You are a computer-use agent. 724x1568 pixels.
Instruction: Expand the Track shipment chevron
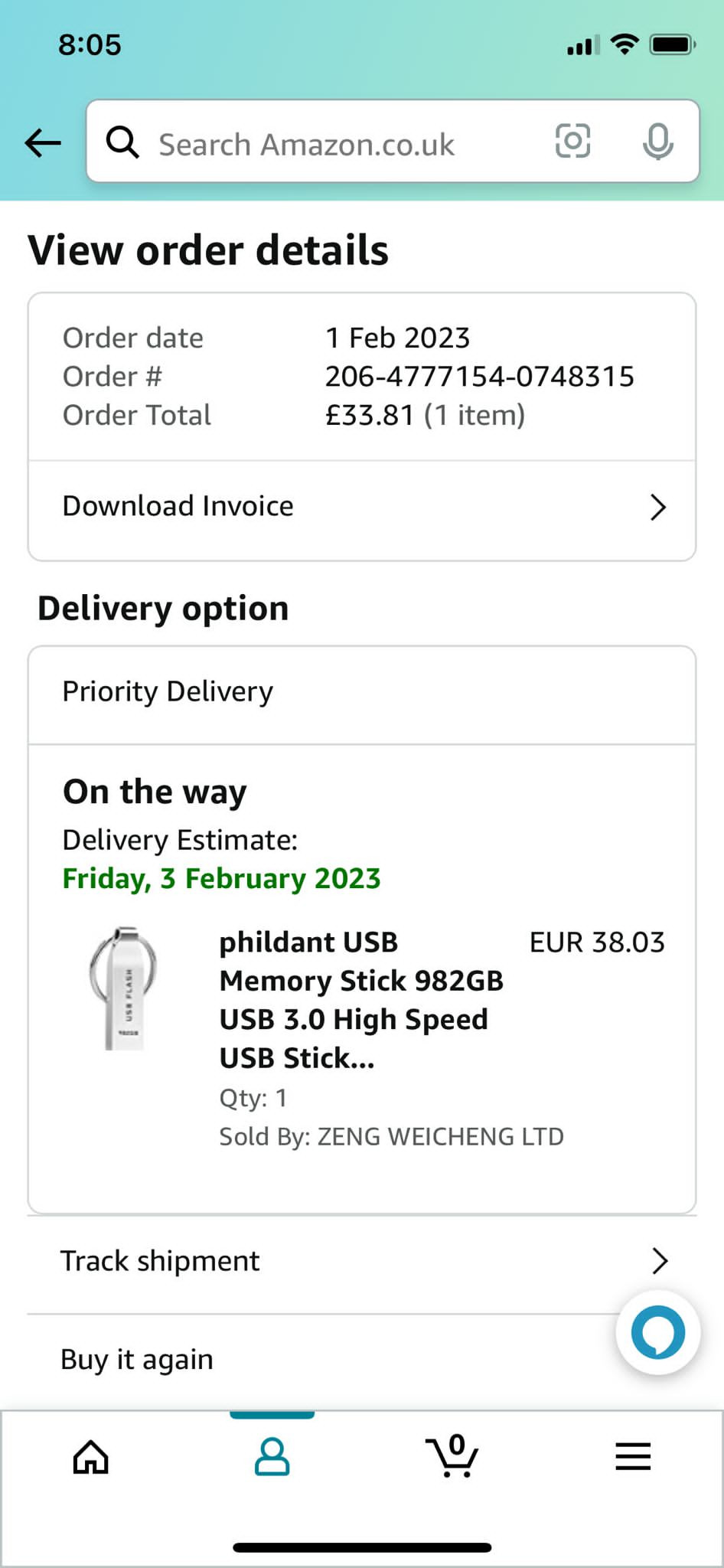pyautogui.click(x=660, y=1260)
